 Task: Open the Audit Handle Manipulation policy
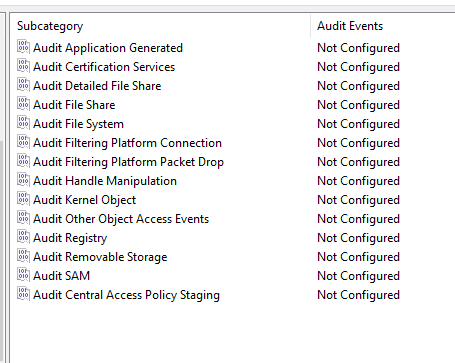point(105,181)
